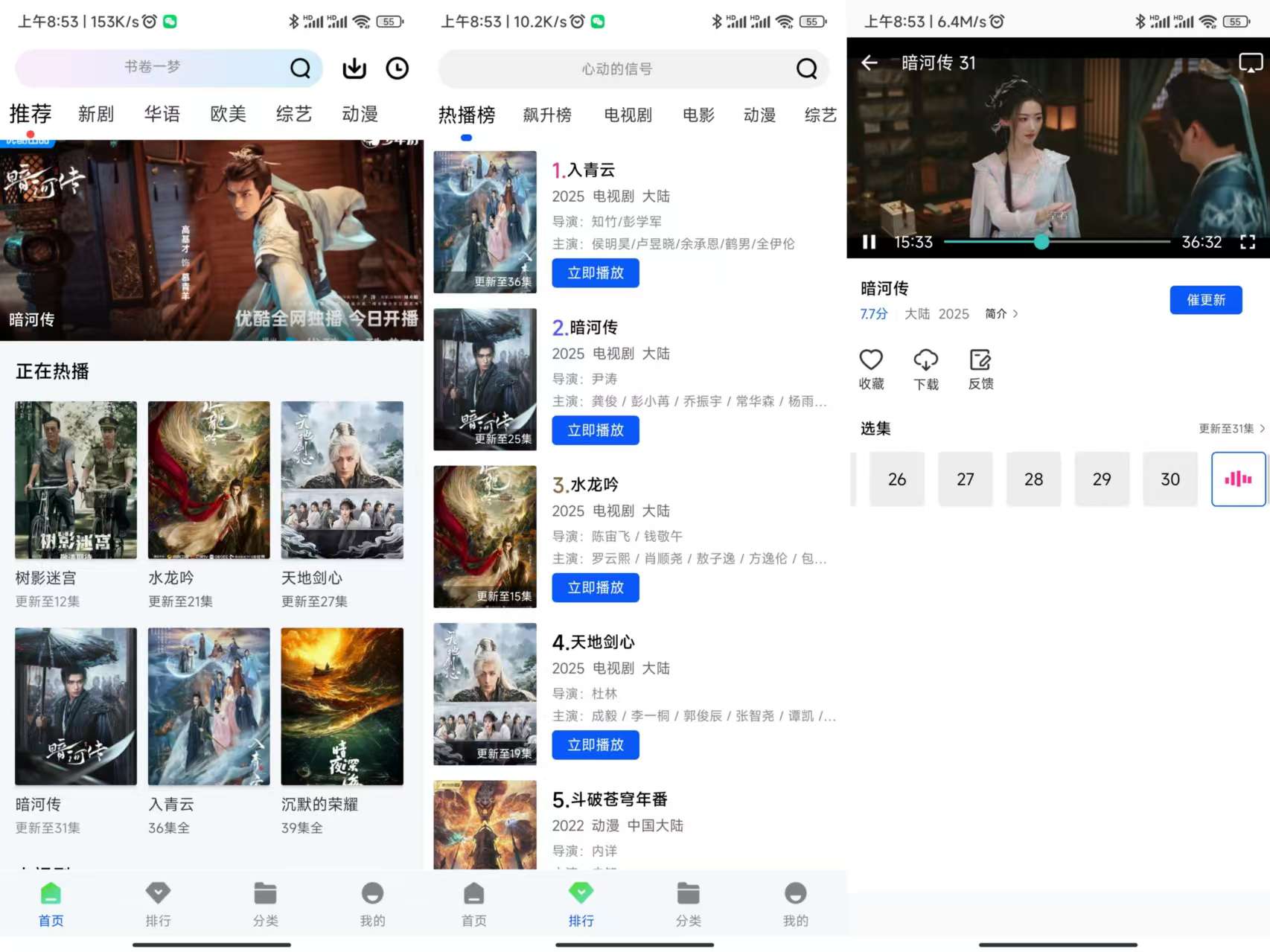The height and width of the screenshot is (952, 1270).
Task: Open watch history clock icon
Action: [397, 68]
